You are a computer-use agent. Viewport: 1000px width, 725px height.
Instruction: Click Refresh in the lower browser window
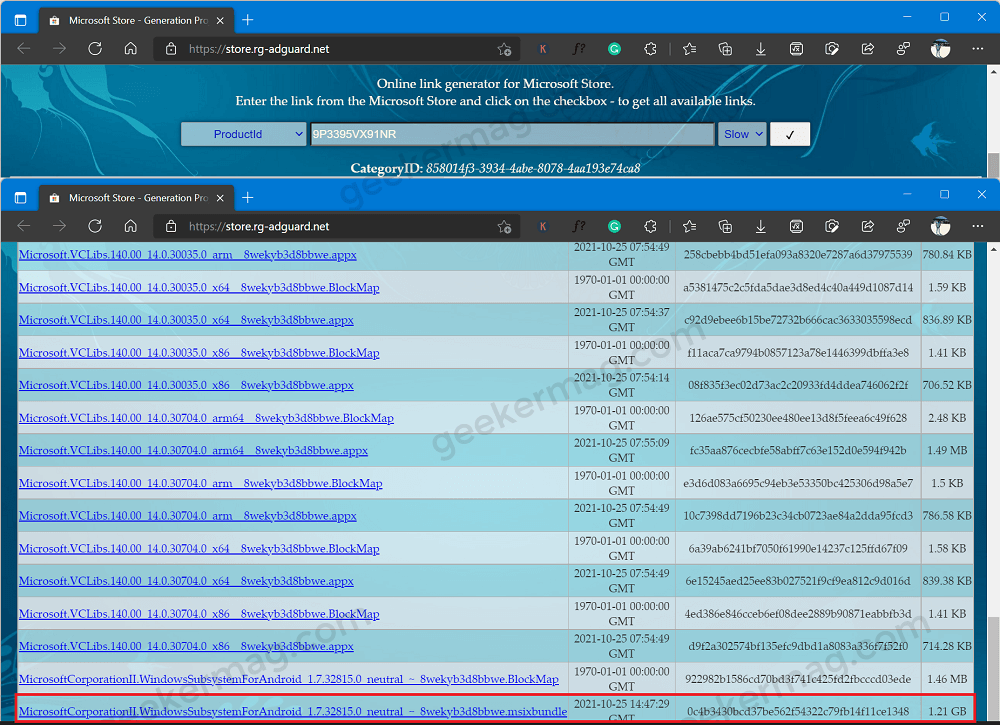[95, 226]
